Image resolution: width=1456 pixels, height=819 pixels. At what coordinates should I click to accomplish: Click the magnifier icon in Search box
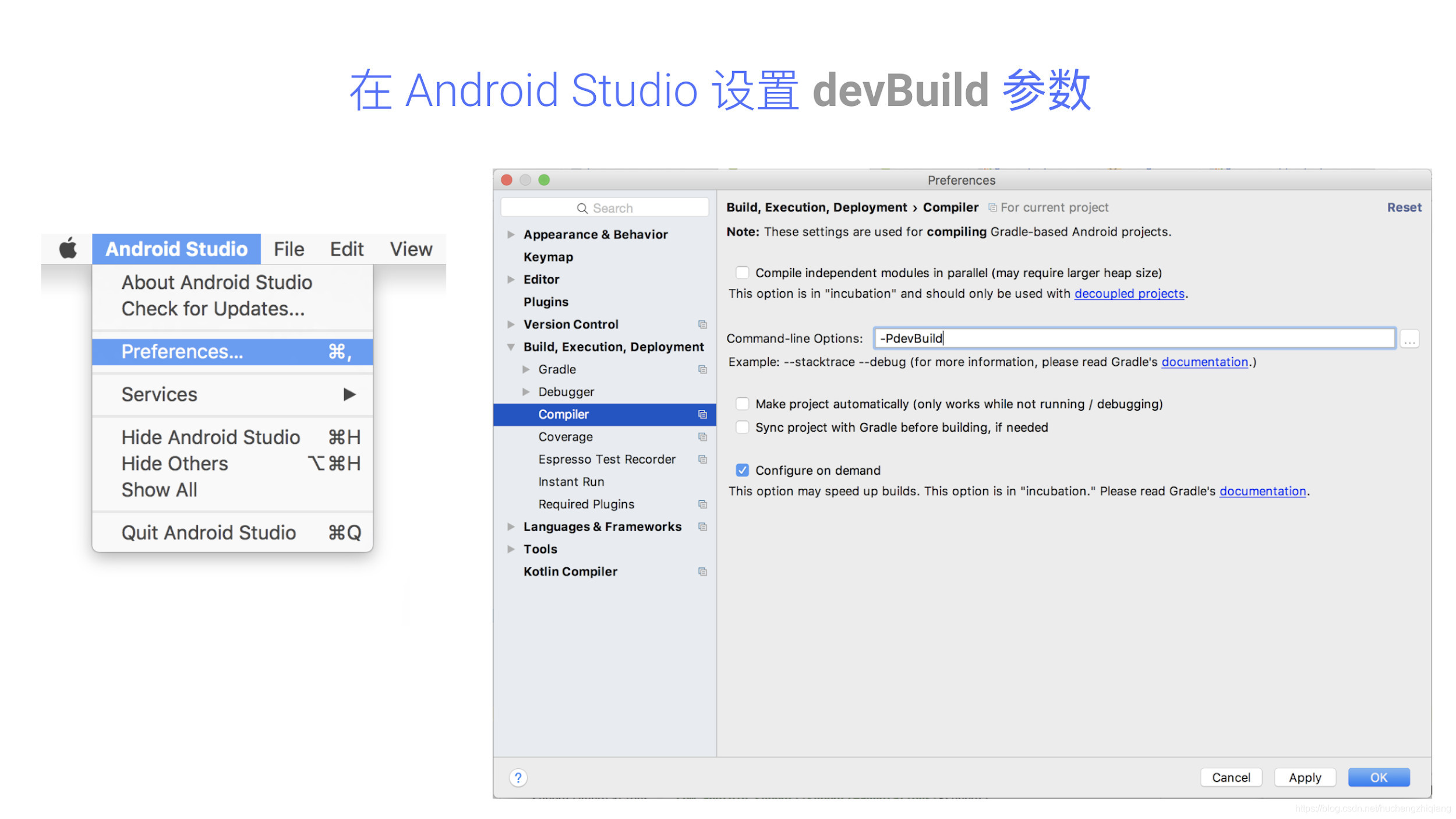coord(582,209)
